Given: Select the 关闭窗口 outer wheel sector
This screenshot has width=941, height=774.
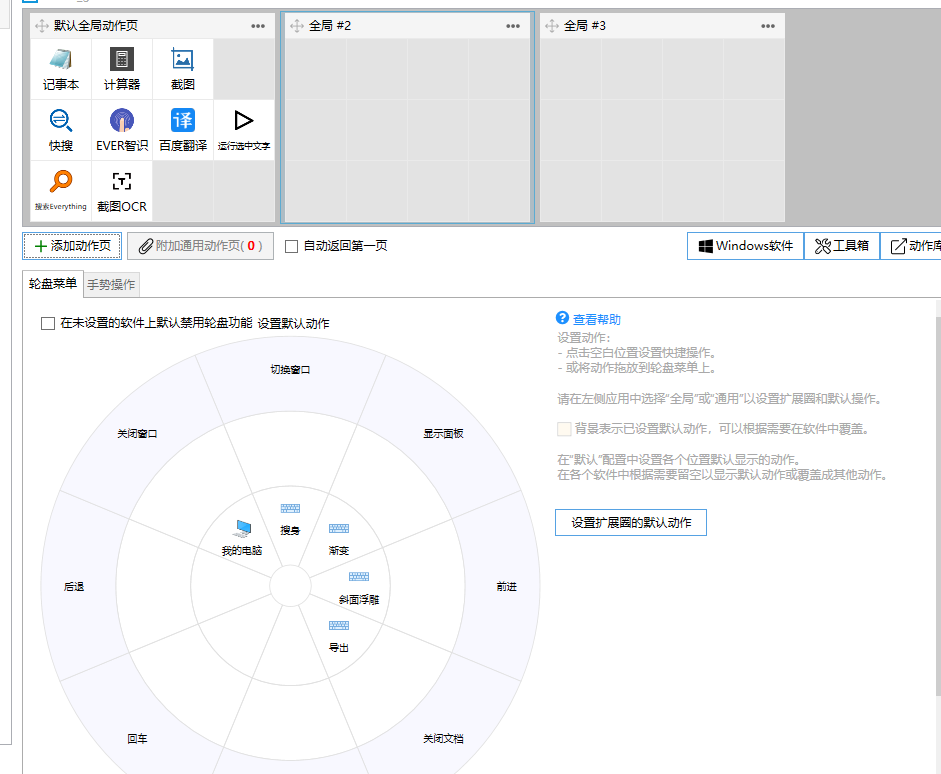Looking at the screenshot, I should tap(137, 433).
